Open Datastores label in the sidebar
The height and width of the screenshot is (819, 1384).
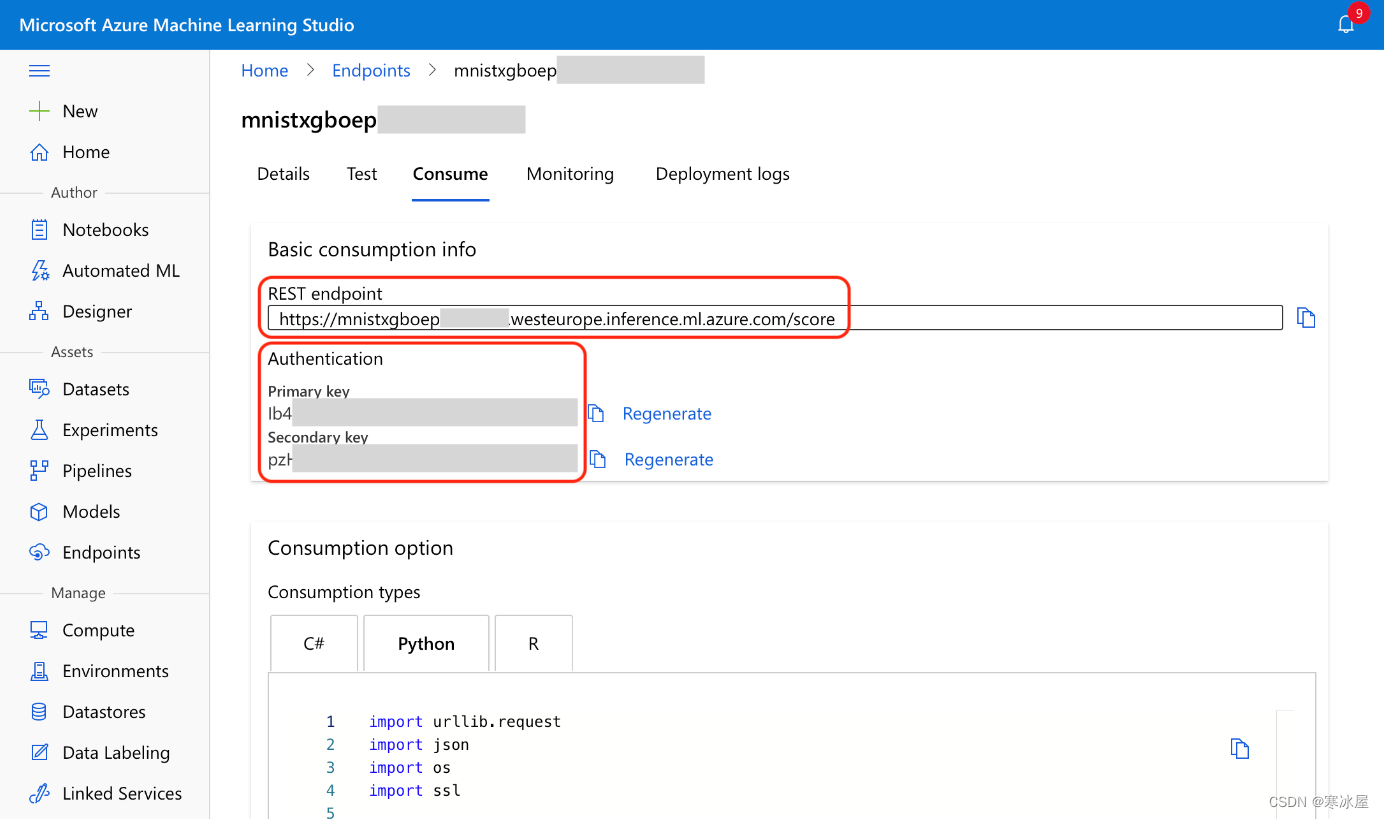point(104,712)
